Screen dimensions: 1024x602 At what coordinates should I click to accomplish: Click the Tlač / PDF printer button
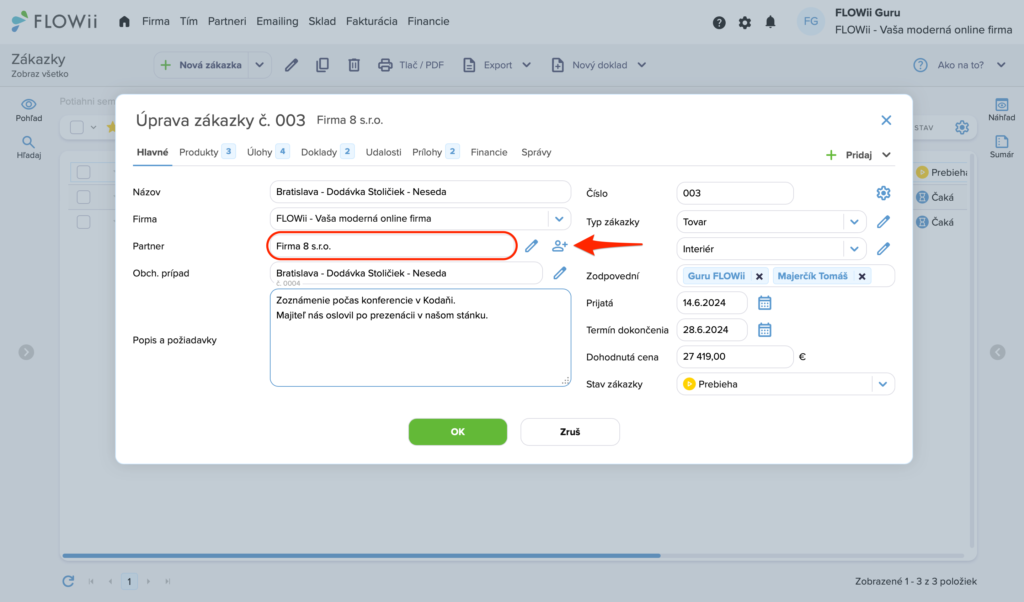pyautogui.click(x=411, y=65)
